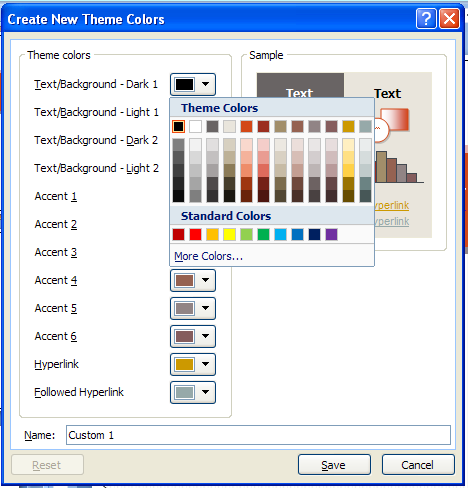Pick the light beige theme color swatch
This screenshot has height=488, width=468.
tap(229, 127)
